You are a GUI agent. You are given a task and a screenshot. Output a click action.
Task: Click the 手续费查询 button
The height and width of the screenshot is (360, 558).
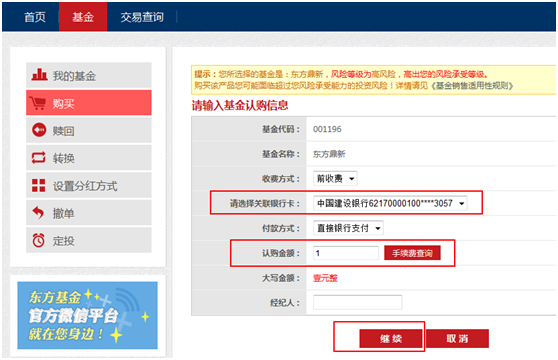(x=412, y=253)
